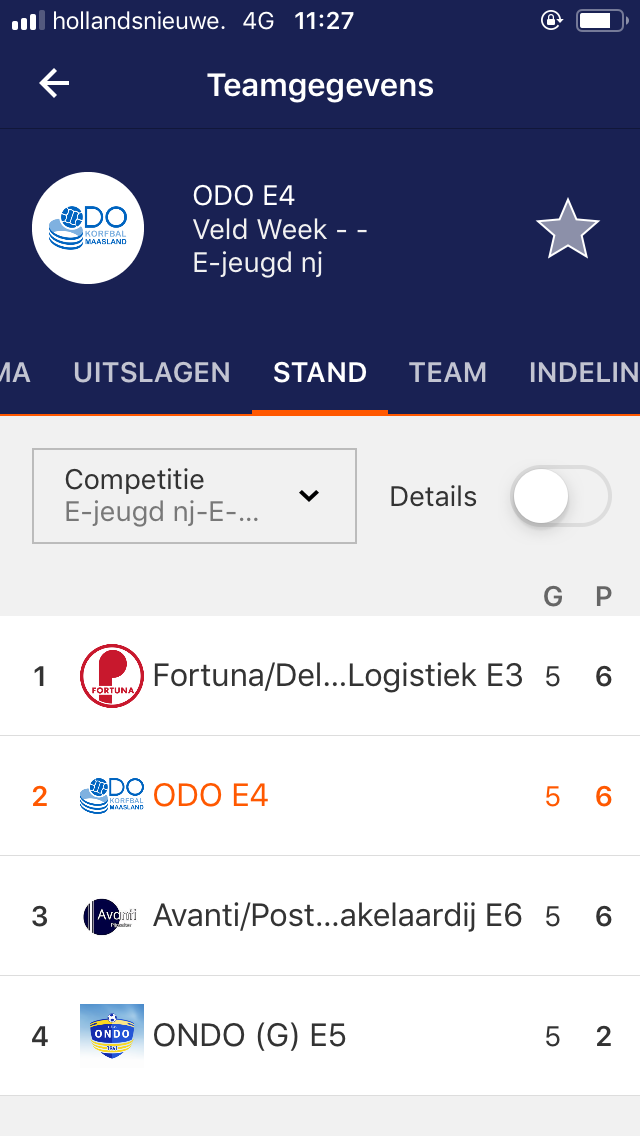
Task: Open the INDELING tab
Action: (x=583, y=373)
